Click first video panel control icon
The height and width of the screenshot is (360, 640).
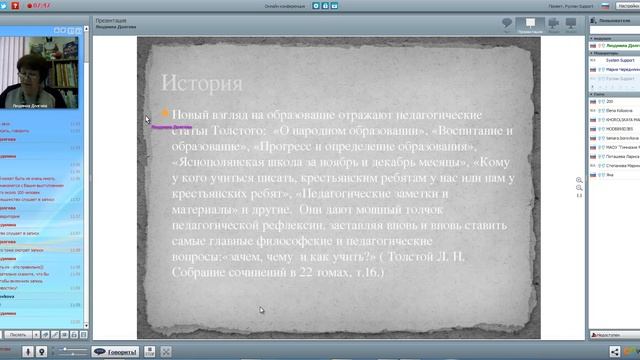tap(56, 31)
